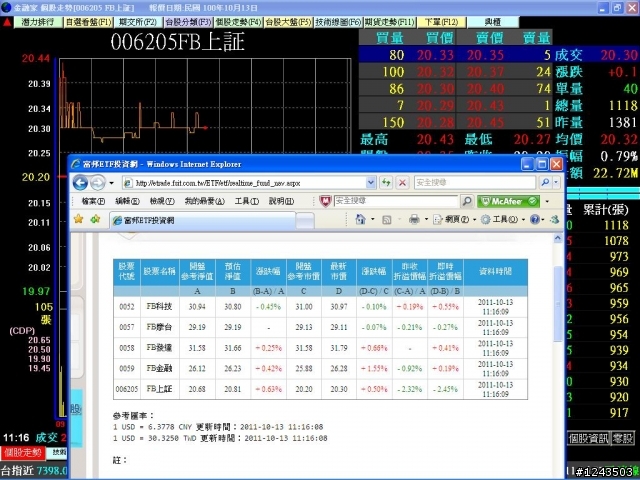The width and height of the screenshot is (640, 480).
Task: Click 潛力排行 tab in trading app
Action: coord(38,22)
